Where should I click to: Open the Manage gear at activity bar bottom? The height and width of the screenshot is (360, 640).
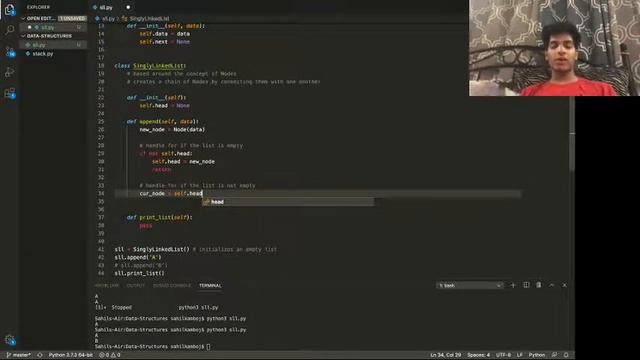[9, 340]
